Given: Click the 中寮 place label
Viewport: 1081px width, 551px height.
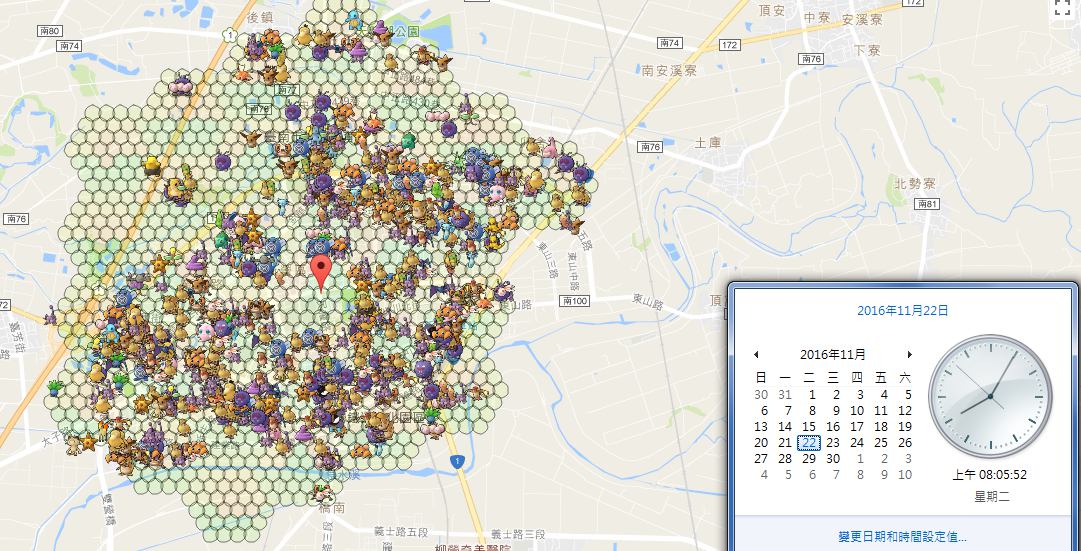Looking at the screenshot, I should (818, 19).
